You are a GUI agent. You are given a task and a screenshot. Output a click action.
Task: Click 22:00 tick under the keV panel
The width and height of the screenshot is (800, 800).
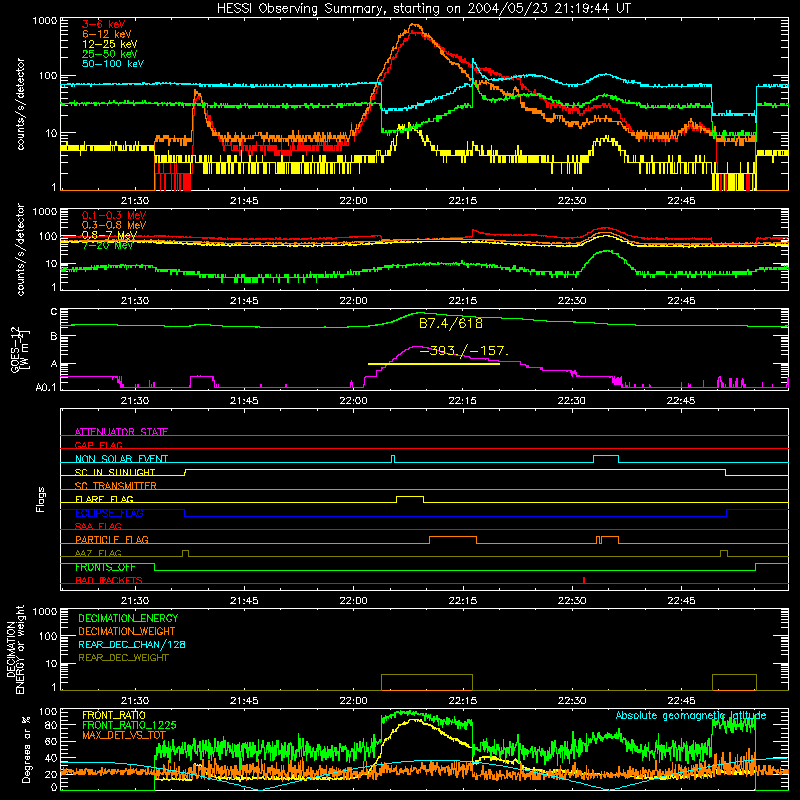pos(353,201)
